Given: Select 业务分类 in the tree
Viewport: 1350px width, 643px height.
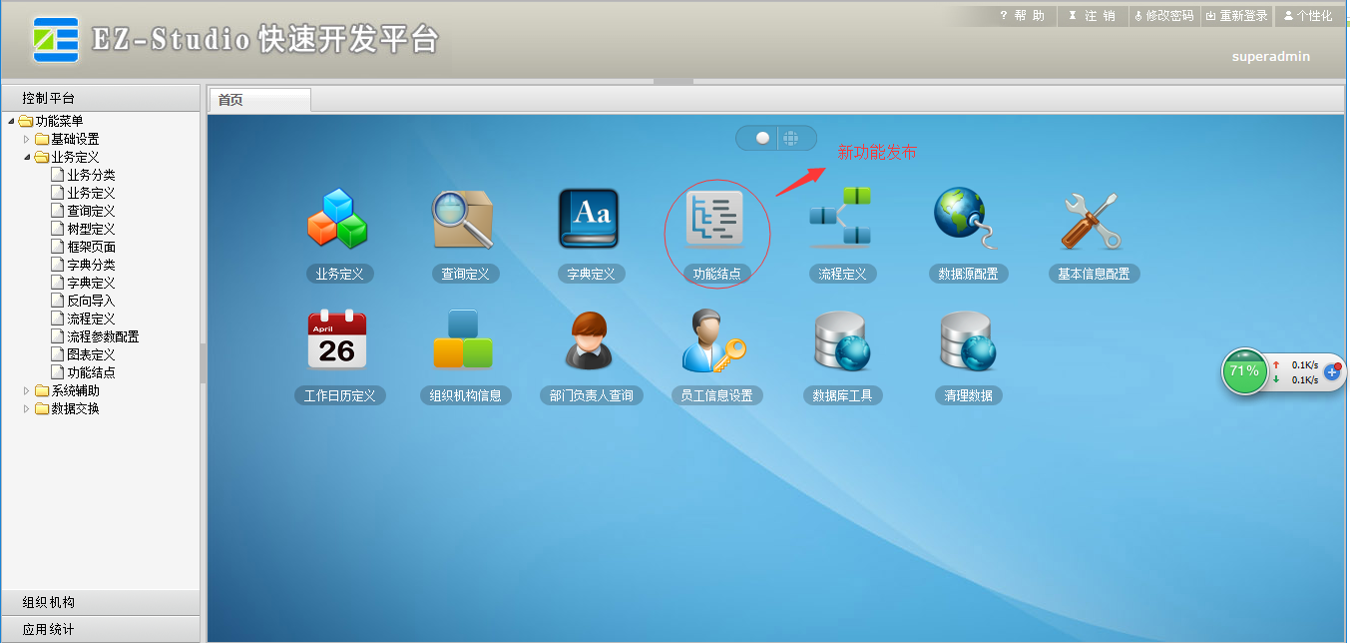Looking at the screenshot, I should [91, 175].
